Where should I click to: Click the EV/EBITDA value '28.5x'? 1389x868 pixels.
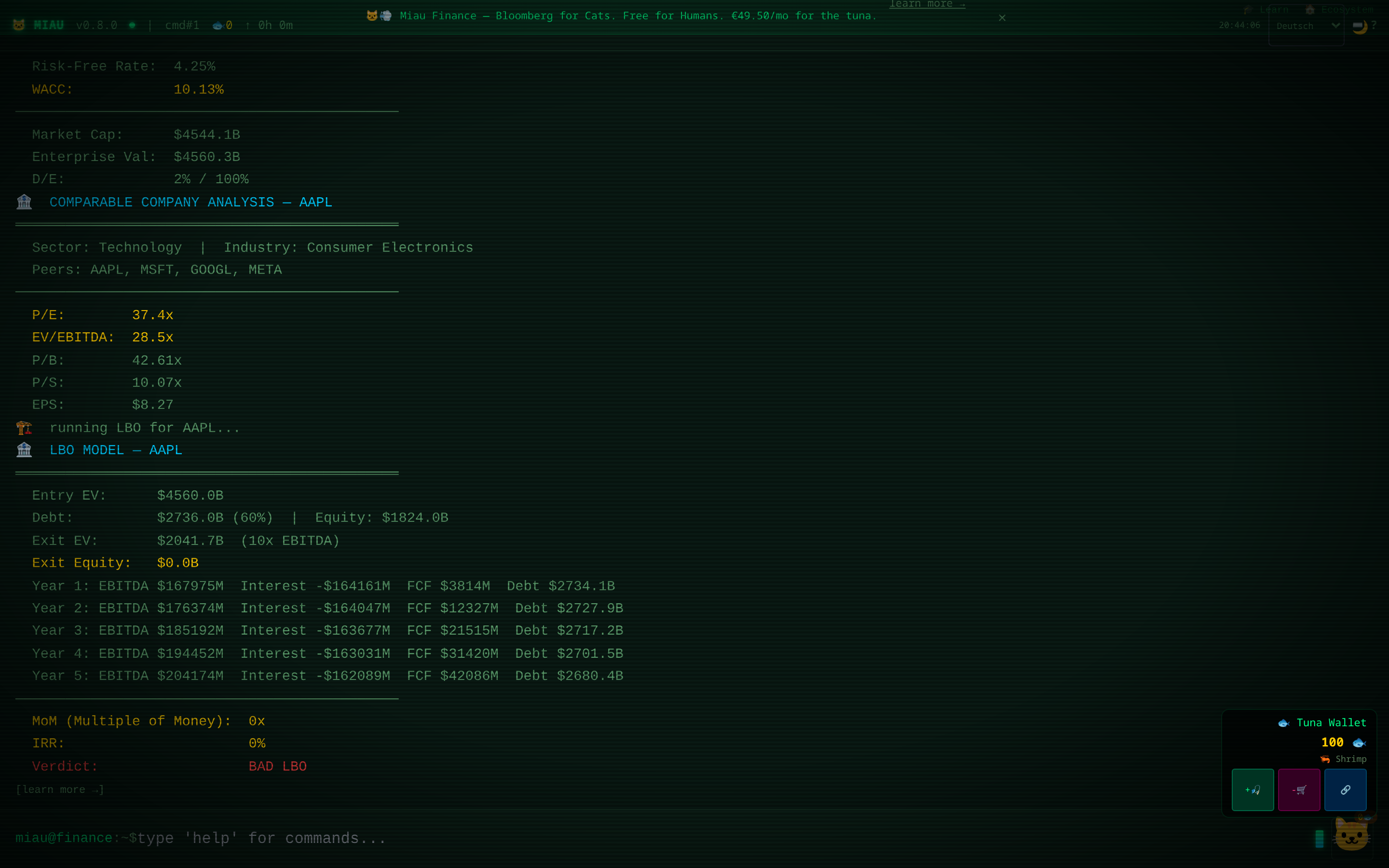tap(153, 338)
